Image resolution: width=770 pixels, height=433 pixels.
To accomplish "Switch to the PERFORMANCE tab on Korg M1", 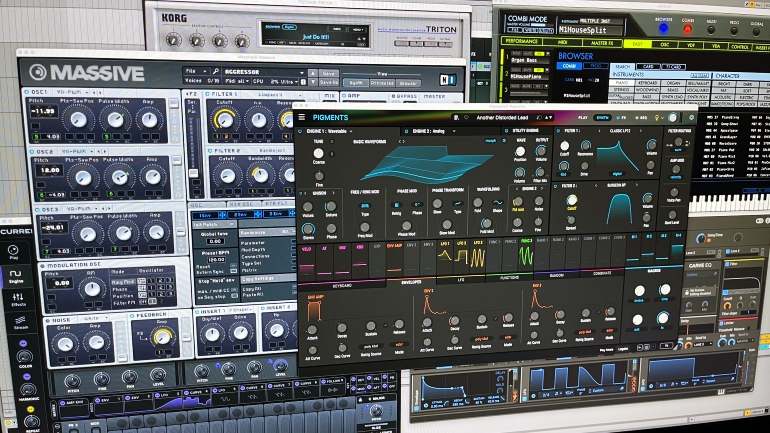I will (x=521, y=41).
